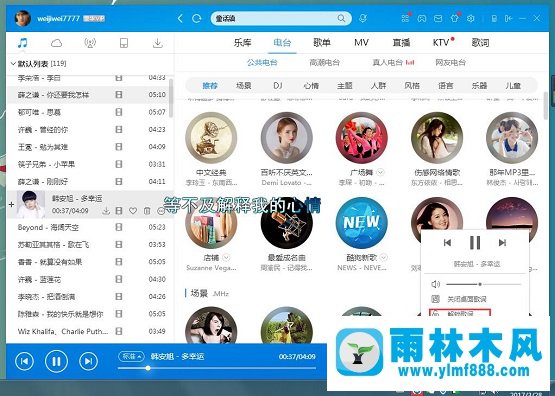The image size is (555, 396).
Task: Click the MV icon on the playing 韩安旭 row
Action: tap(119, 211)
